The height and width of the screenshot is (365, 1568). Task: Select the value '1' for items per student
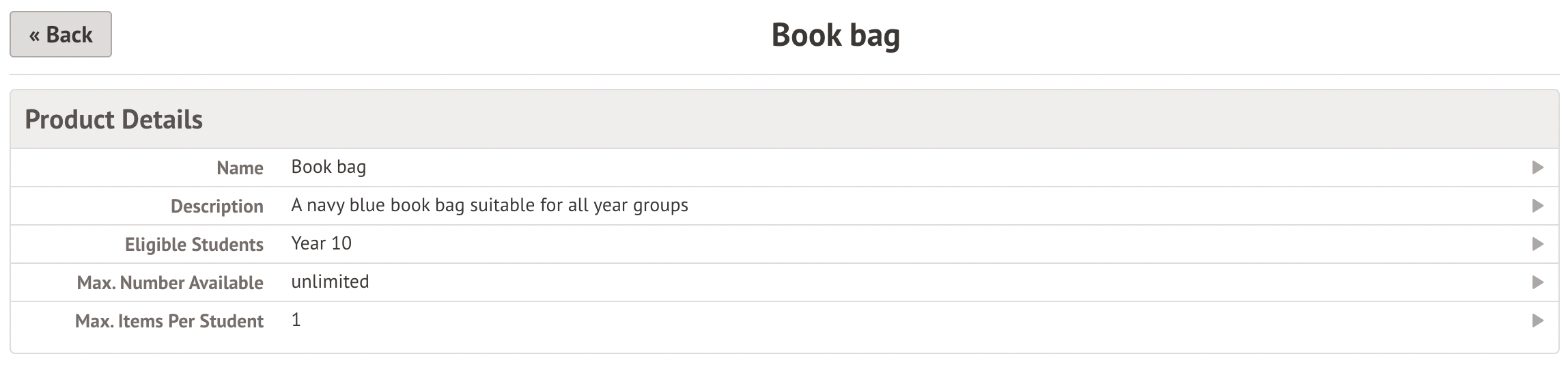tap(296, 321)
